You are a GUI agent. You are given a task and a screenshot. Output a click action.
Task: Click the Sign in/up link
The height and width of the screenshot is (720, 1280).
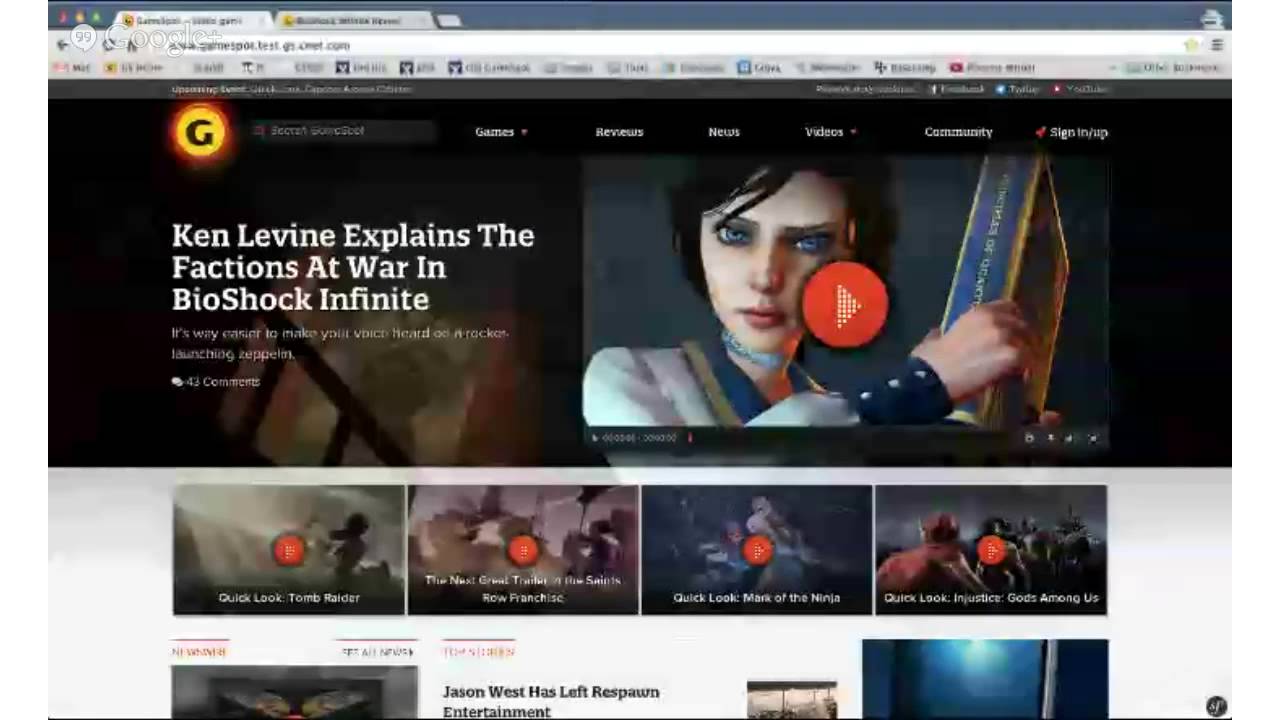tap(1079, 132)
